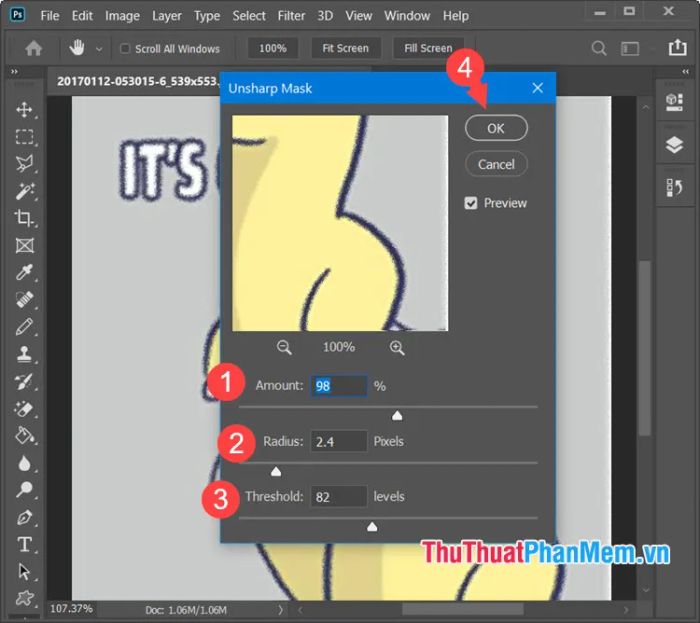Confirm Unsharp Mask with OK
700x623 pixels.
click(496, 129)
